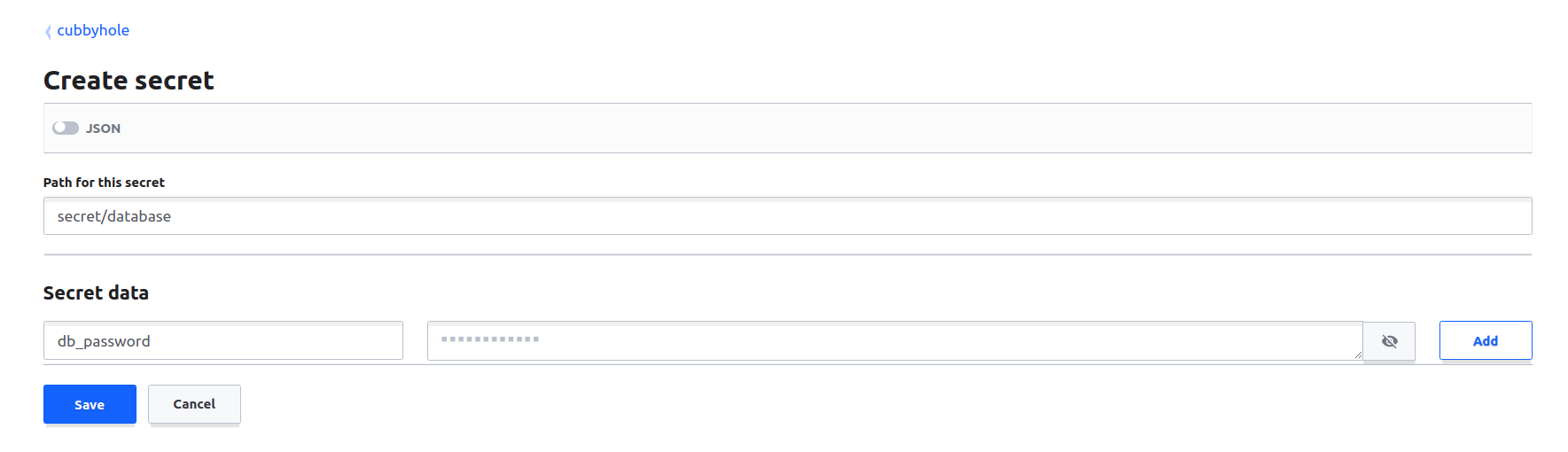Image resolution: width=1568 pixels, height=452 pixels.
Task: Click the value textarea resize handle
Action: 1357,355
